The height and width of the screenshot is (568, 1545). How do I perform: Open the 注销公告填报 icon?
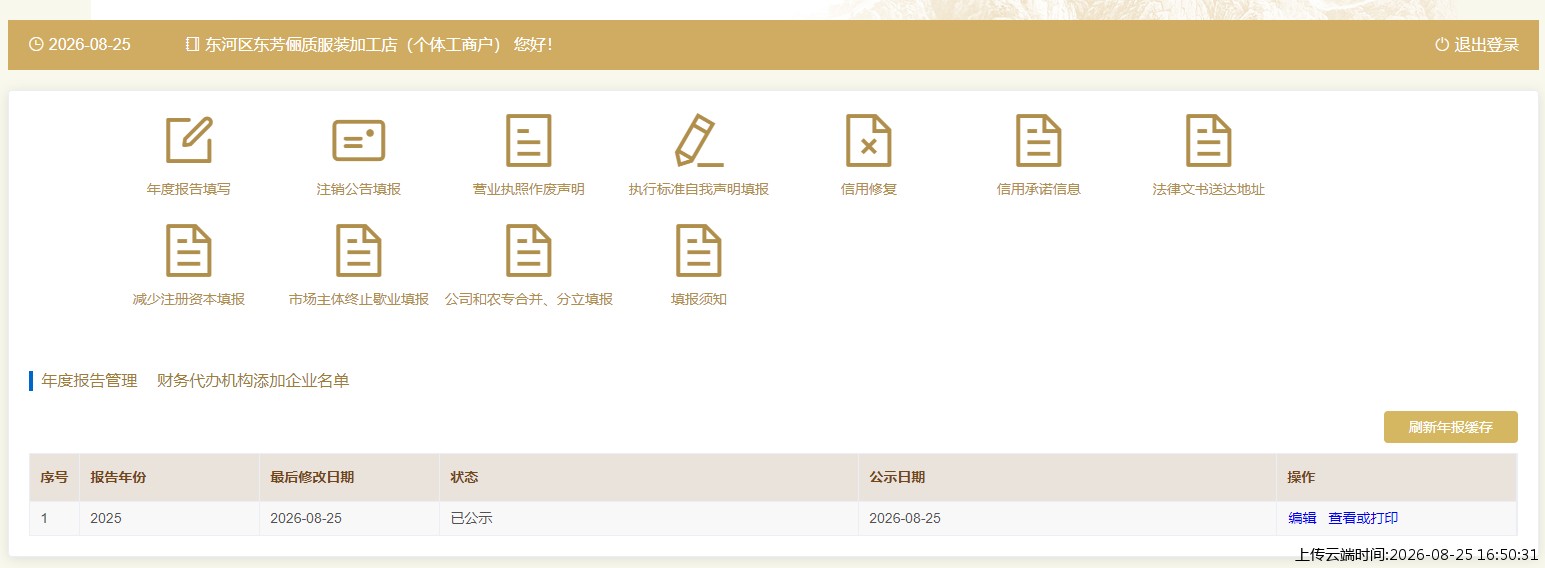click(359, 140)
